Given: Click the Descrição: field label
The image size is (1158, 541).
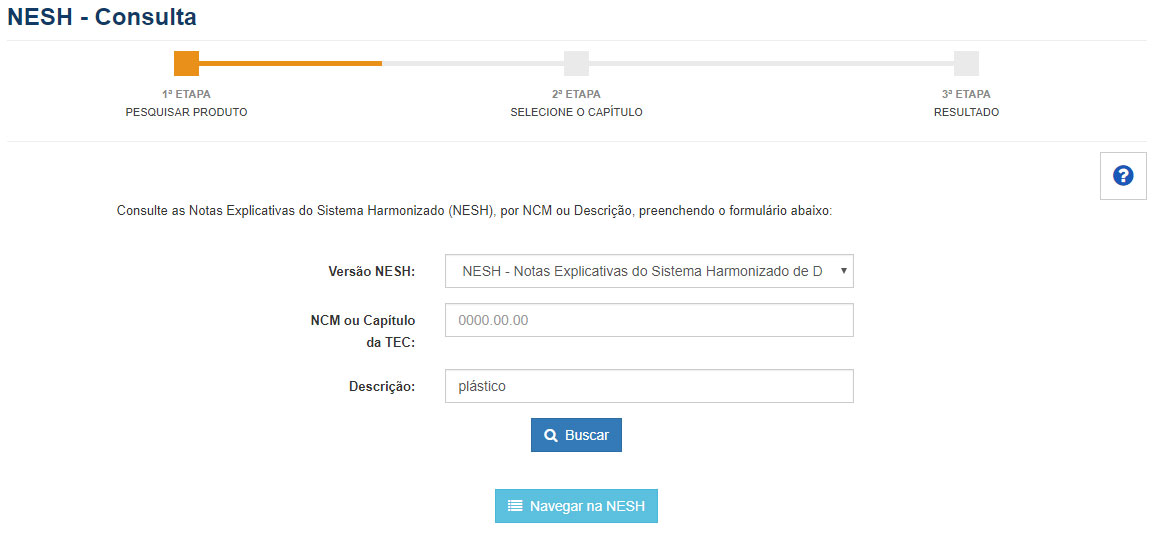Looking at the screenshot, I should pyautogui.click(x=381, y=386).
